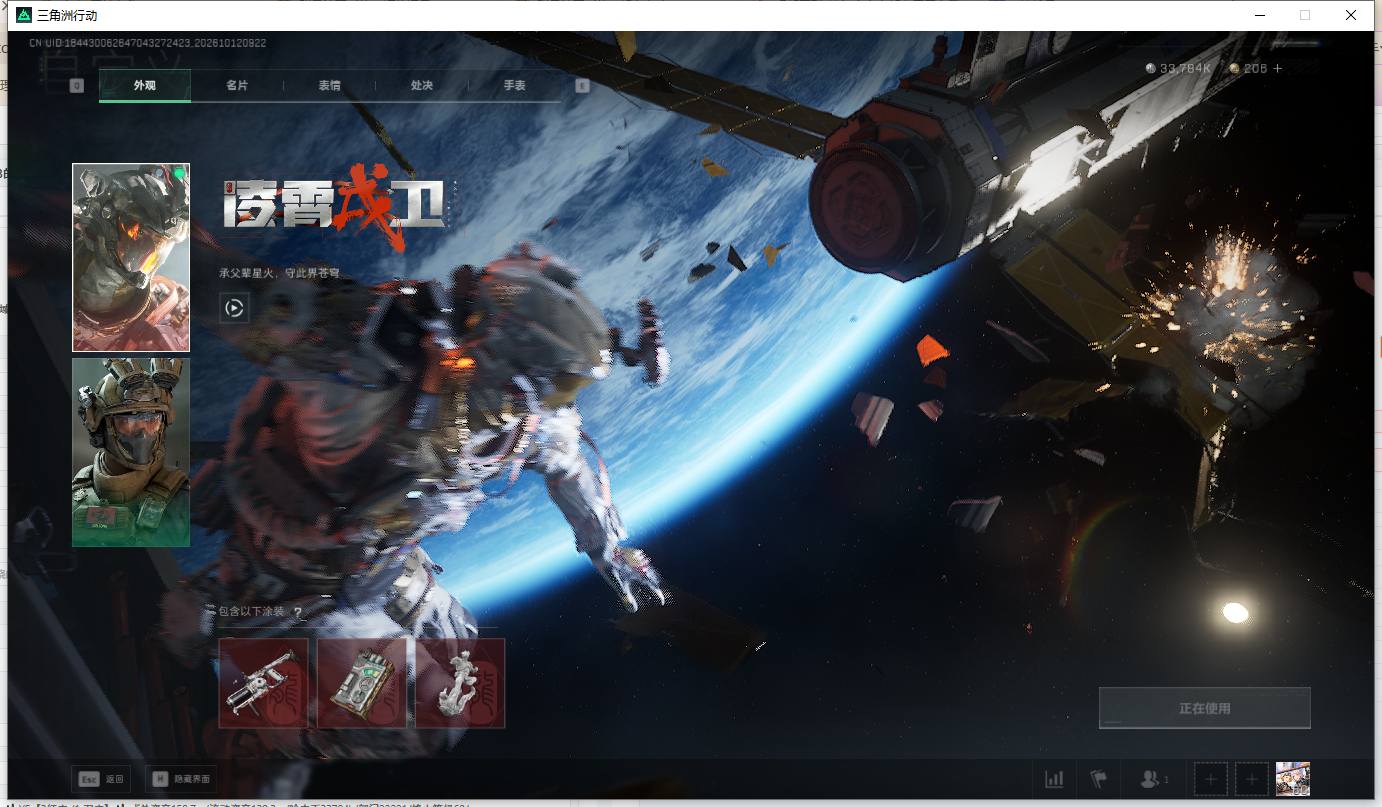This screenshot has width=1382, height=807.
Task: Select the 凌霄戍卫 armored skin thumbnail
Action: (131, 258)
